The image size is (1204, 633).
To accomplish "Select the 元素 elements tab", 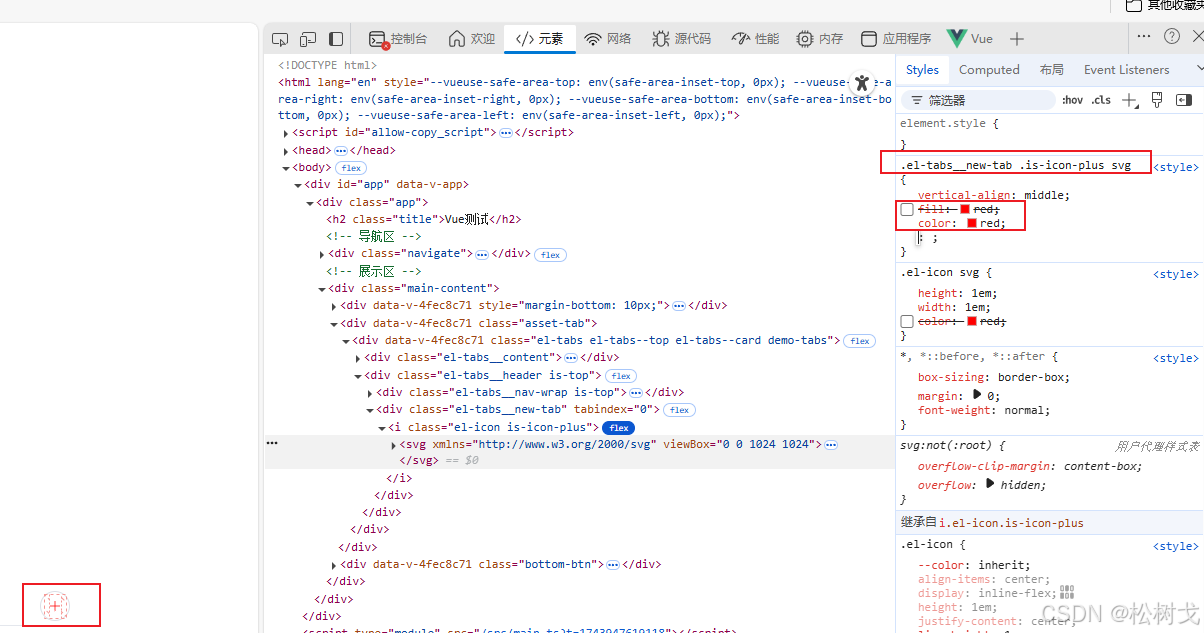I will [540, 39].
